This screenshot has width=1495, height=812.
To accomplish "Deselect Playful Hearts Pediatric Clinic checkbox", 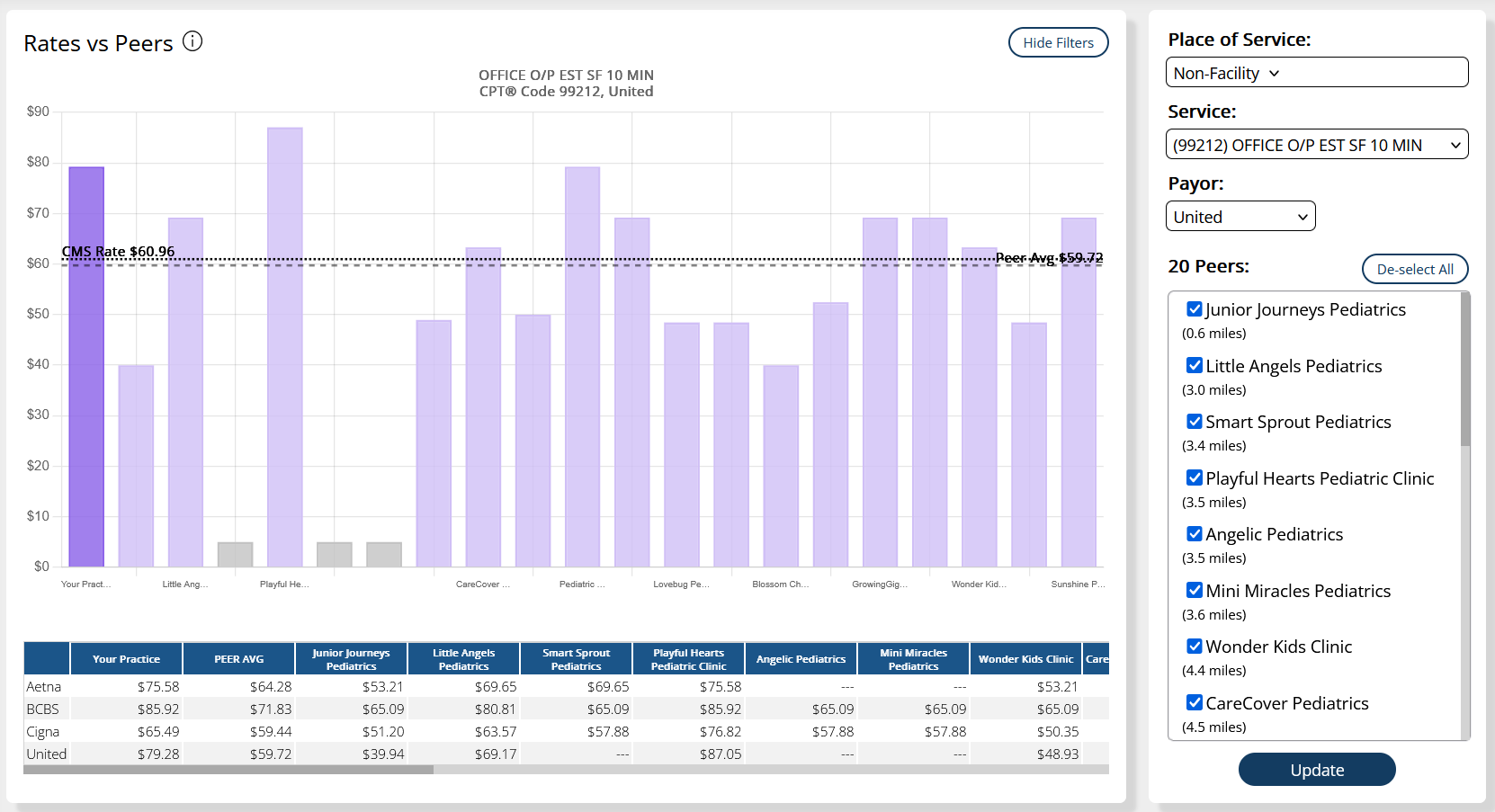I will [1195, 478].
